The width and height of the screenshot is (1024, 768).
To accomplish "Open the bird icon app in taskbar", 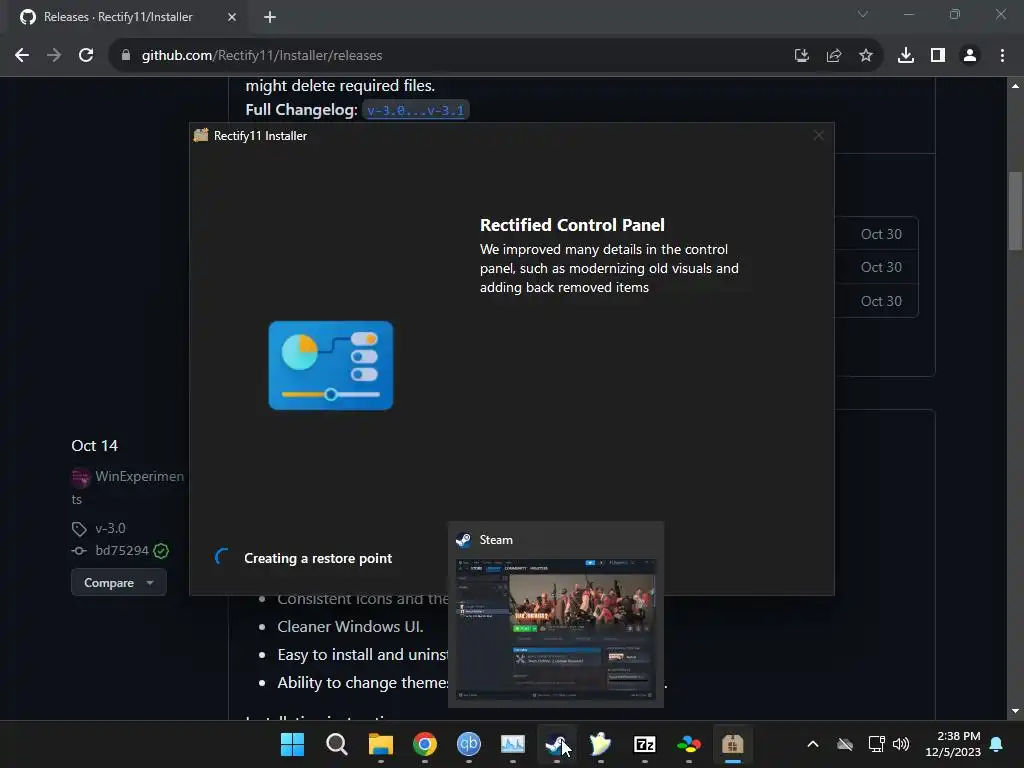I will [600, 744].
